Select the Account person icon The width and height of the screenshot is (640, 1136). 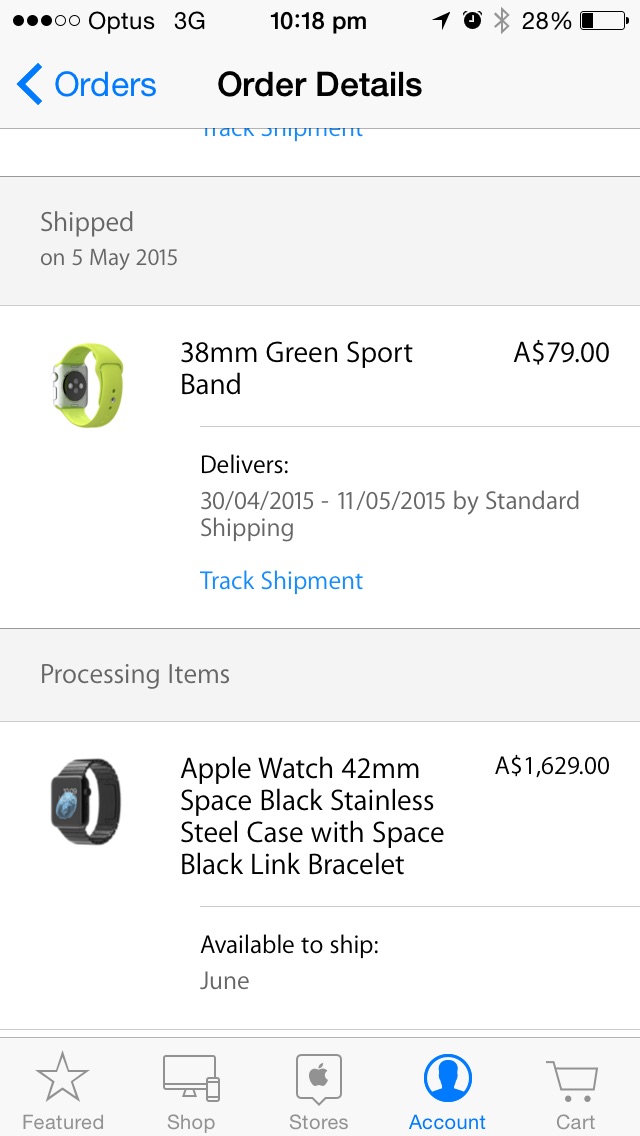pyautogui.click(x=447, y=1078)
